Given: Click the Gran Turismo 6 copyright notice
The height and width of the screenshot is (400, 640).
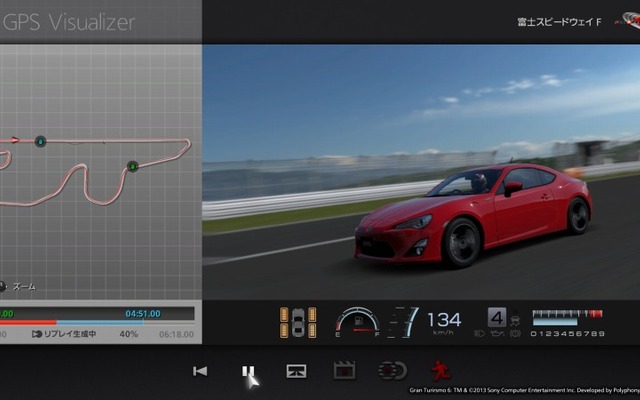Looking at the screenshot, I should (x=524, y=391).
